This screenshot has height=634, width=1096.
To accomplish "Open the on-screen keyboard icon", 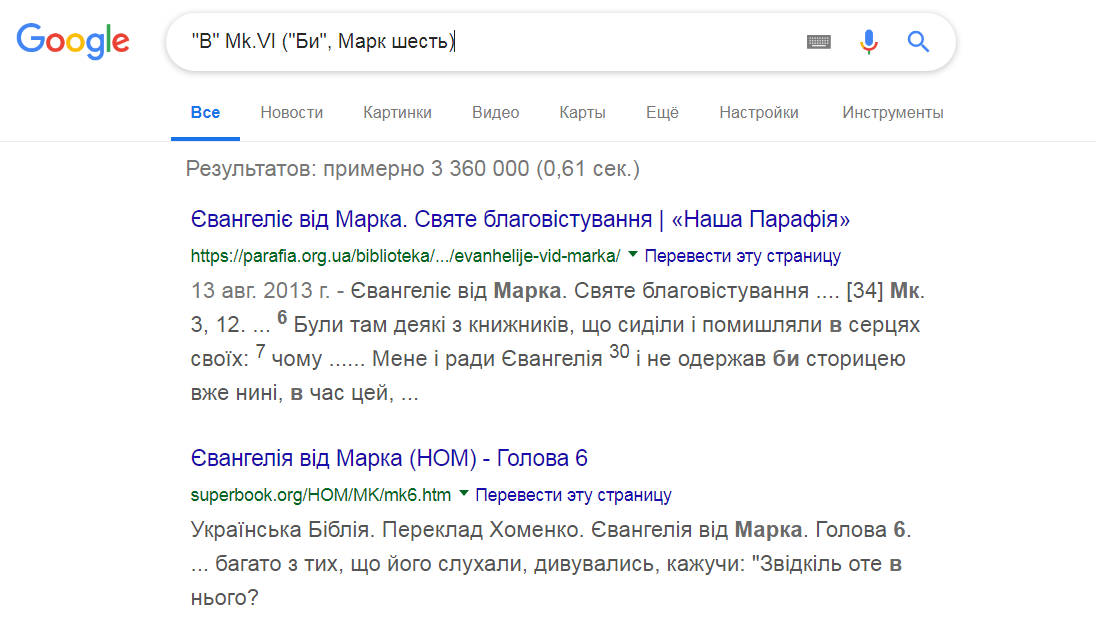I will [819, 42].
